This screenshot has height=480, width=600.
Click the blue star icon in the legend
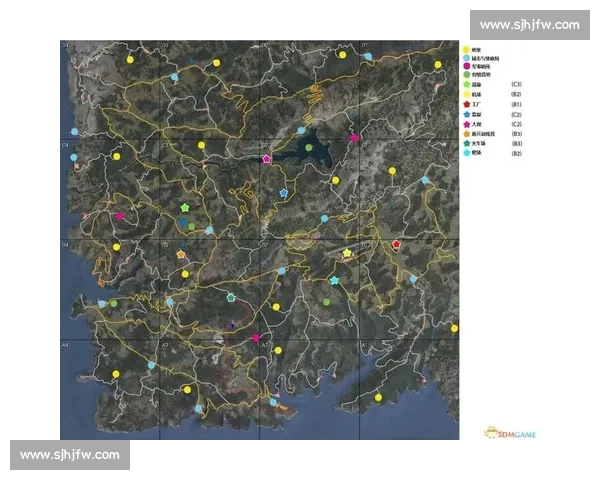pos(466,114)
